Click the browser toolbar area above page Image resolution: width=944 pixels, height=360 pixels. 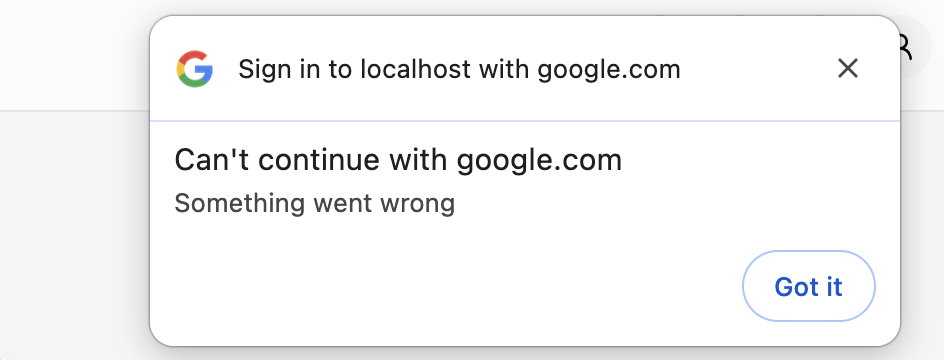click(72, 54)
